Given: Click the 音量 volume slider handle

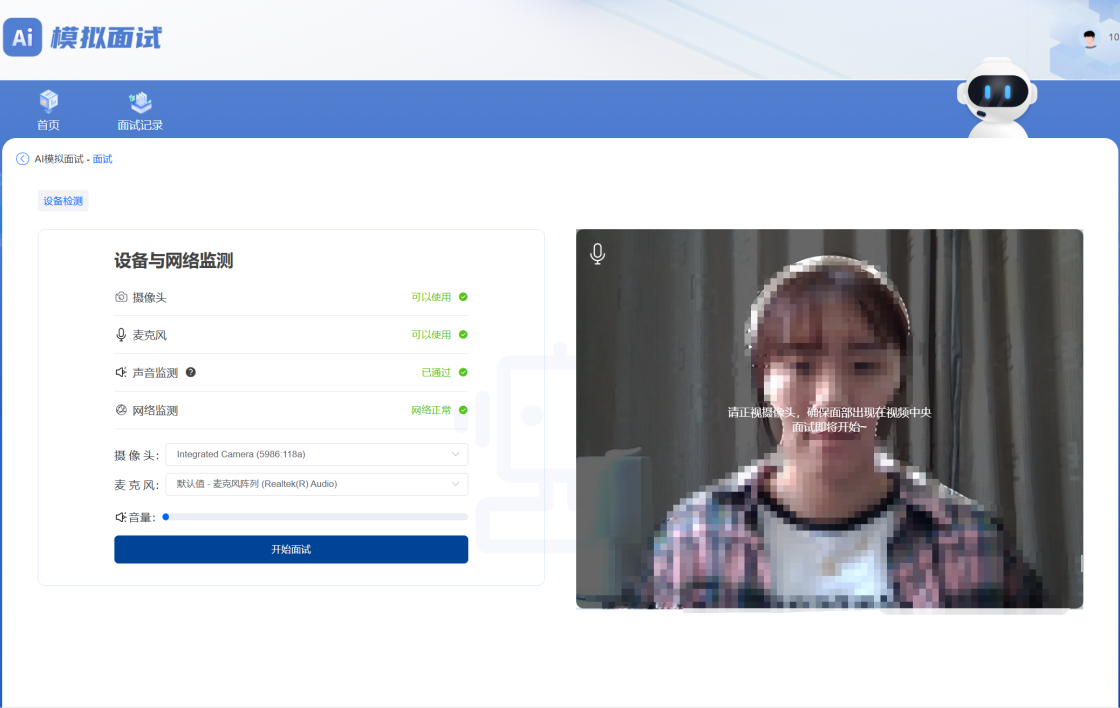Looking at the screenshot, I should 166,517.
